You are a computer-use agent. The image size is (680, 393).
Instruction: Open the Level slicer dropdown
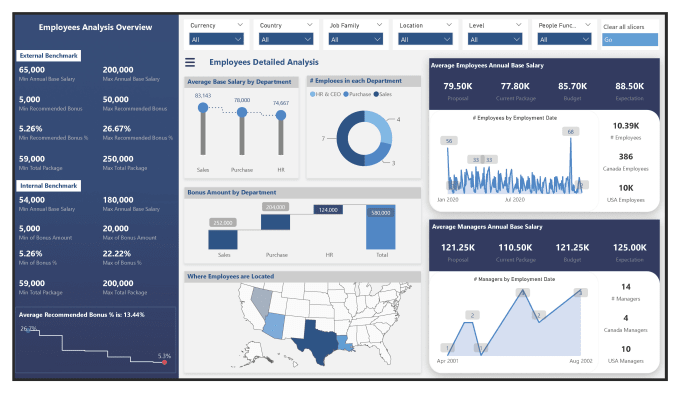point(494,39)
